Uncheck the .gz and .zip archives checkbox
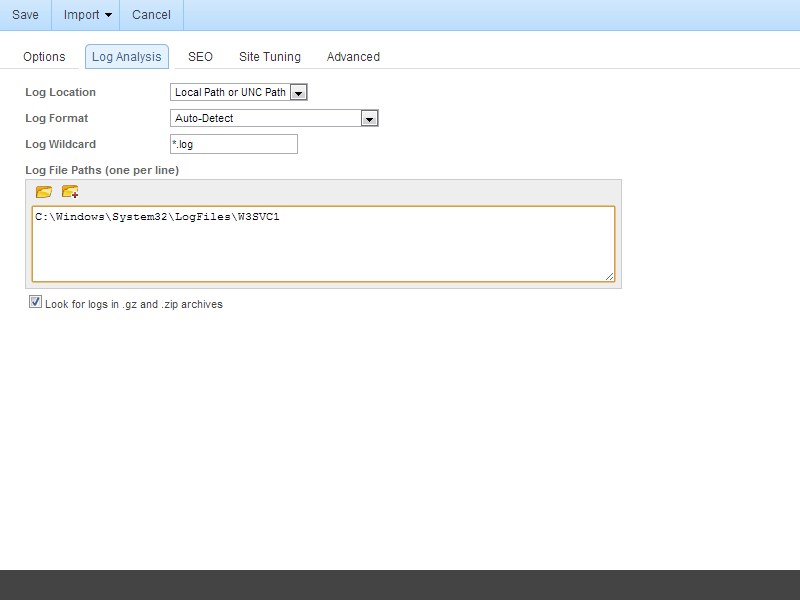This screenshot has width=800, height=600. [36, 302]
